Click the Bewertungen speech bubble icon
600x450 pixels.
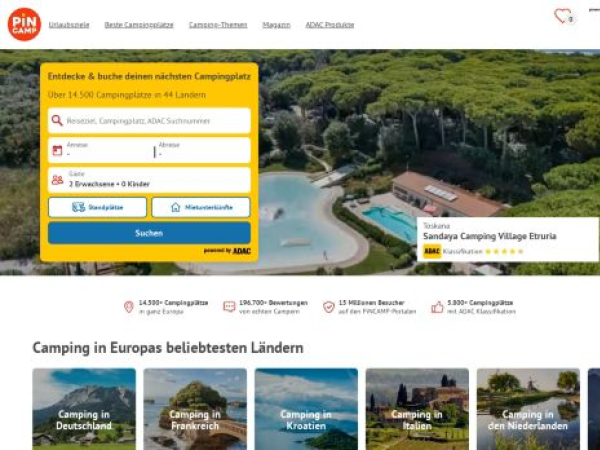(229, 307)
